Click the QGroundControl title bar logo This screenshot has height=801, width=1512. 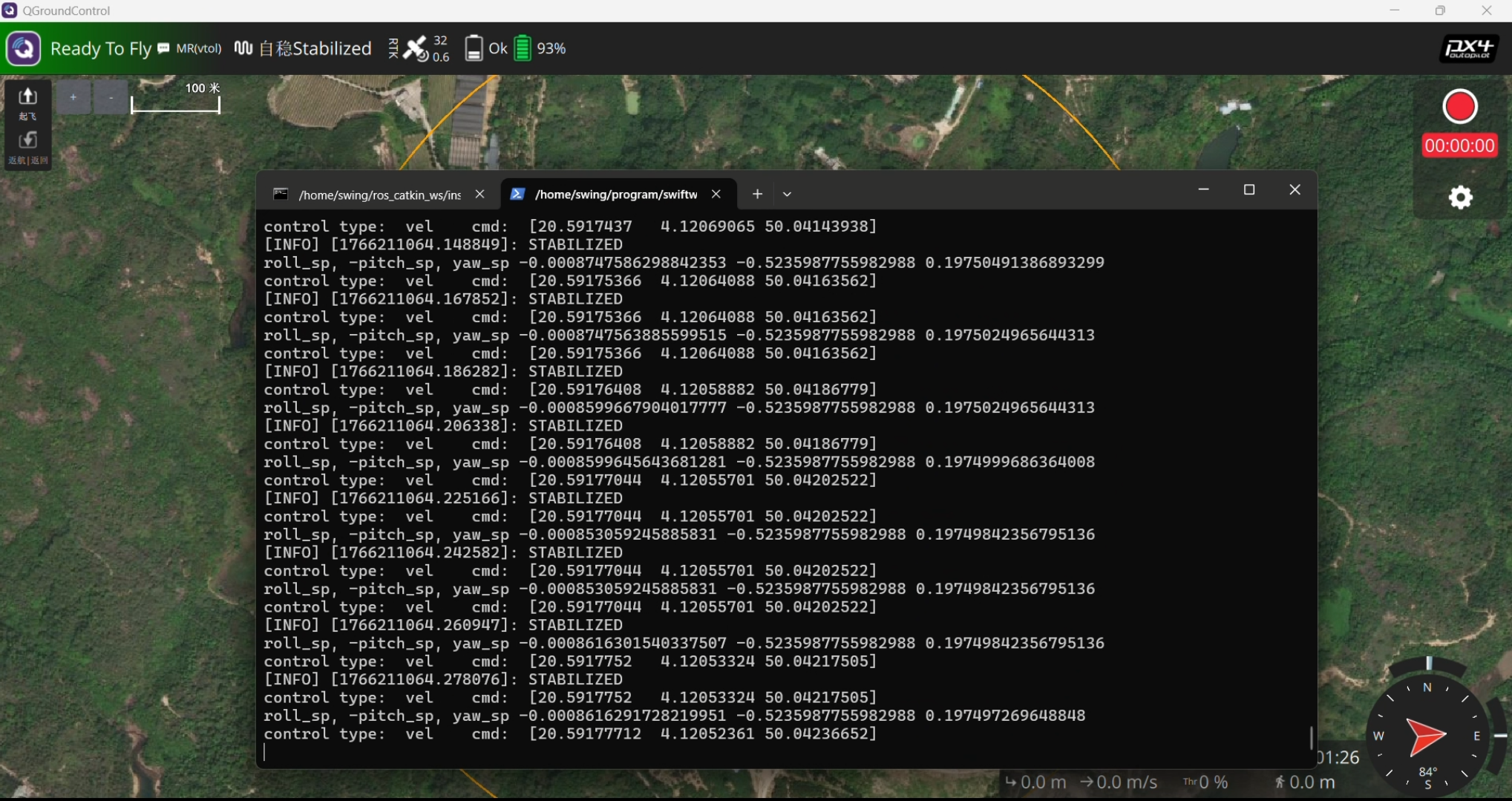click(x=10, y=10)
